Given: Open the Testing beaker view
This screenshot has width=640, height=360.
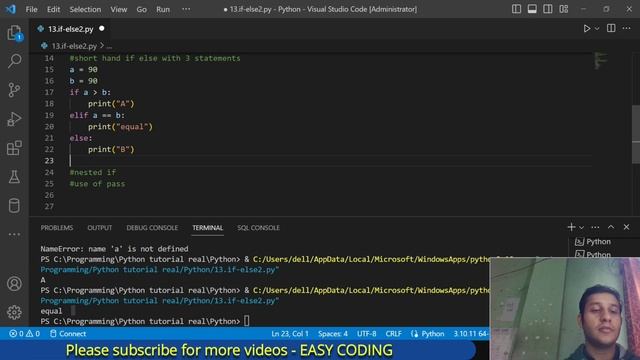Looking at the screenshot, I should click(14, 177).
